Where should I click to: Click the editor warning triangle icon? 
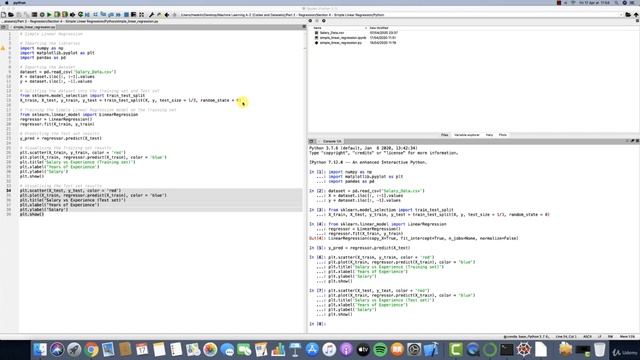3,48
